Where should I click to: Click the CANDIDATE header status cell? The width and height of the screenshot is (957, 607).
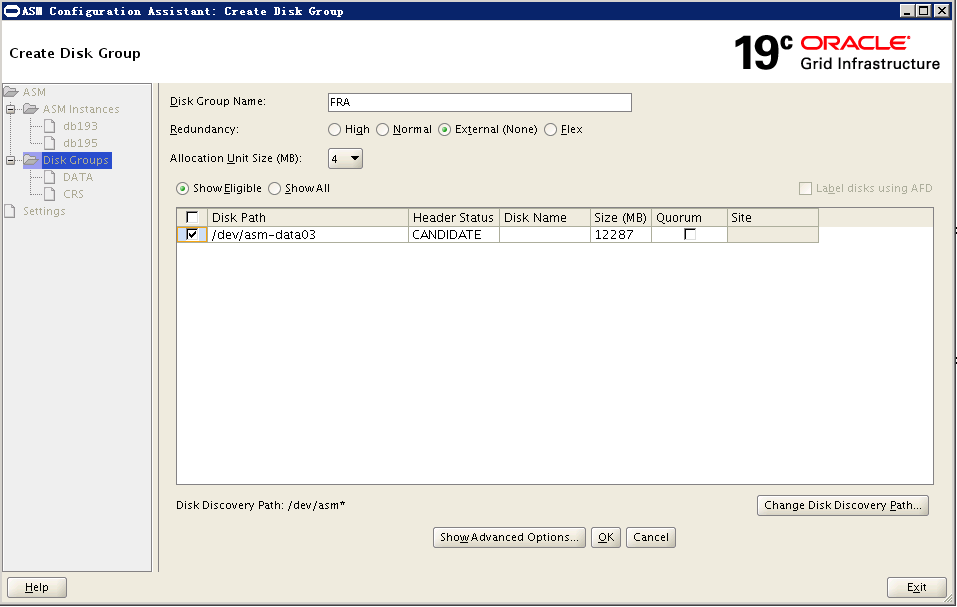pos(453,235)
